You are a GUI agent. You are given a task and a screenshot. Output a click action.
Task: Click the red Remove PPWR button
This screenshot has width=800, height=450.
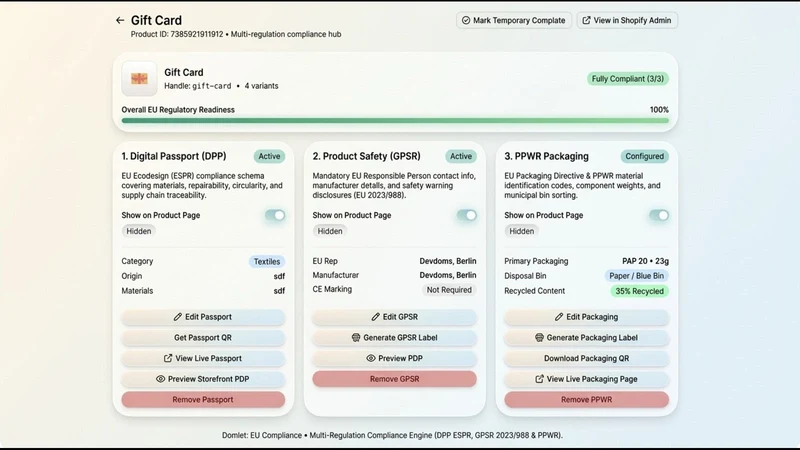click(x=586, y=399)
